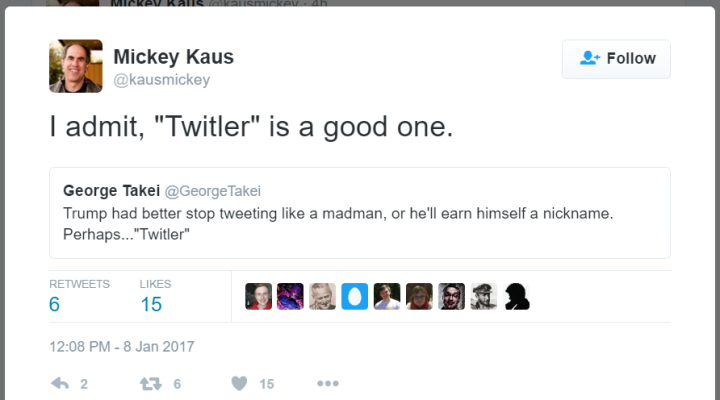Like the tweet with the heart icon
The height and width of the screenshot is (400, 720).
(x=239, y=383)
